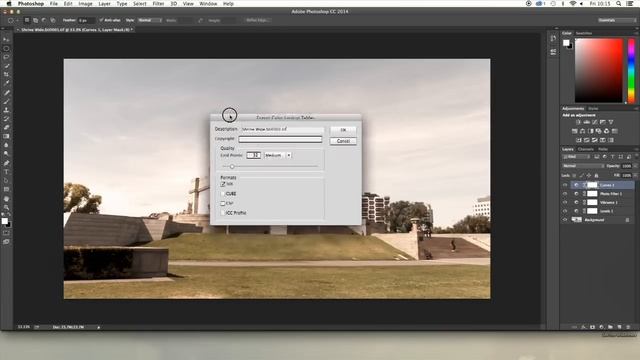Select the Lasso tool

click(x=6, y=57)
